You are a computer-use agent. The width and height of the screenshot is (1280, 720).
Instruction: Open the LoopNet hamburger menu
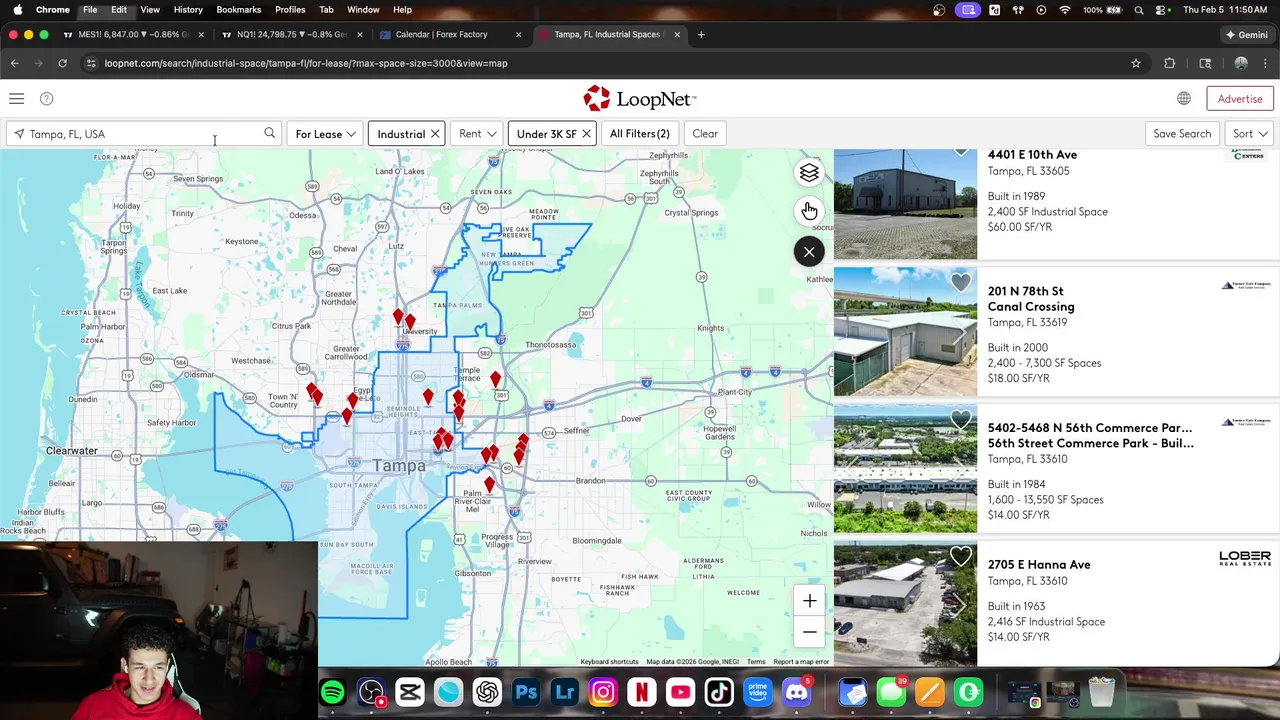click(16, 99)
